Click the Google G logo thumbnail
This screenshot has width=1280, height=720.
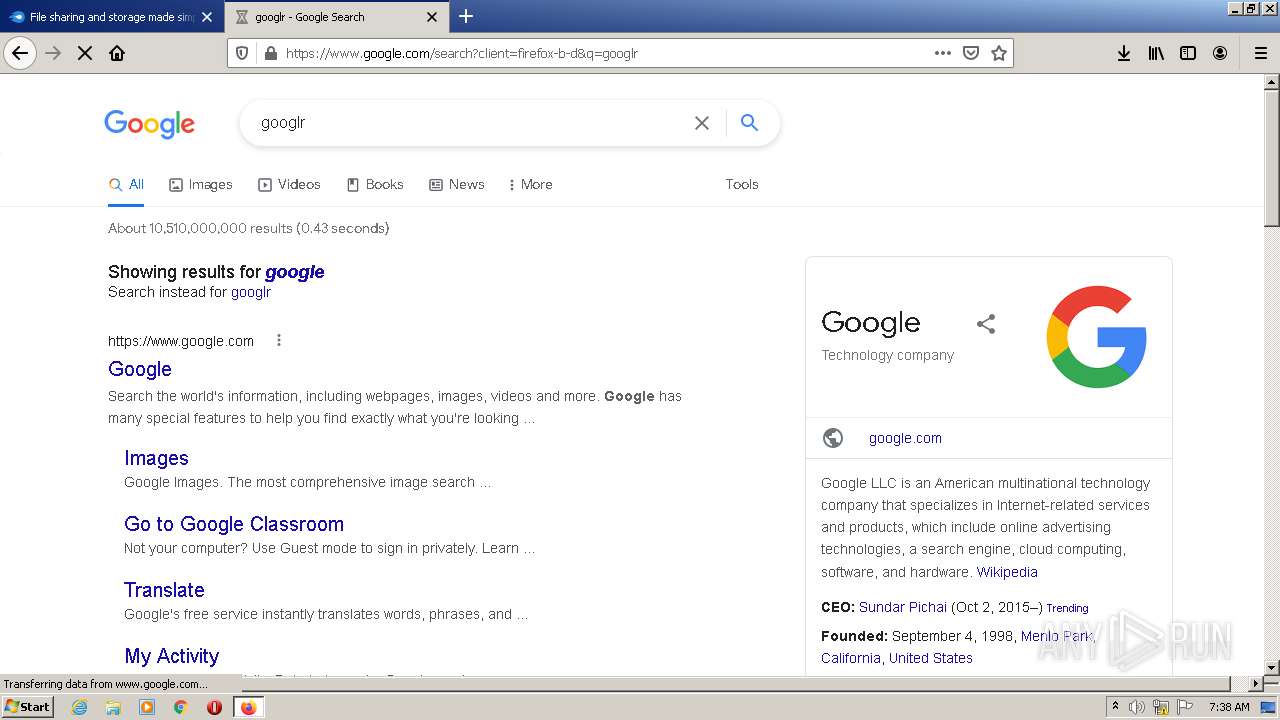click(x=1096, y=337)
